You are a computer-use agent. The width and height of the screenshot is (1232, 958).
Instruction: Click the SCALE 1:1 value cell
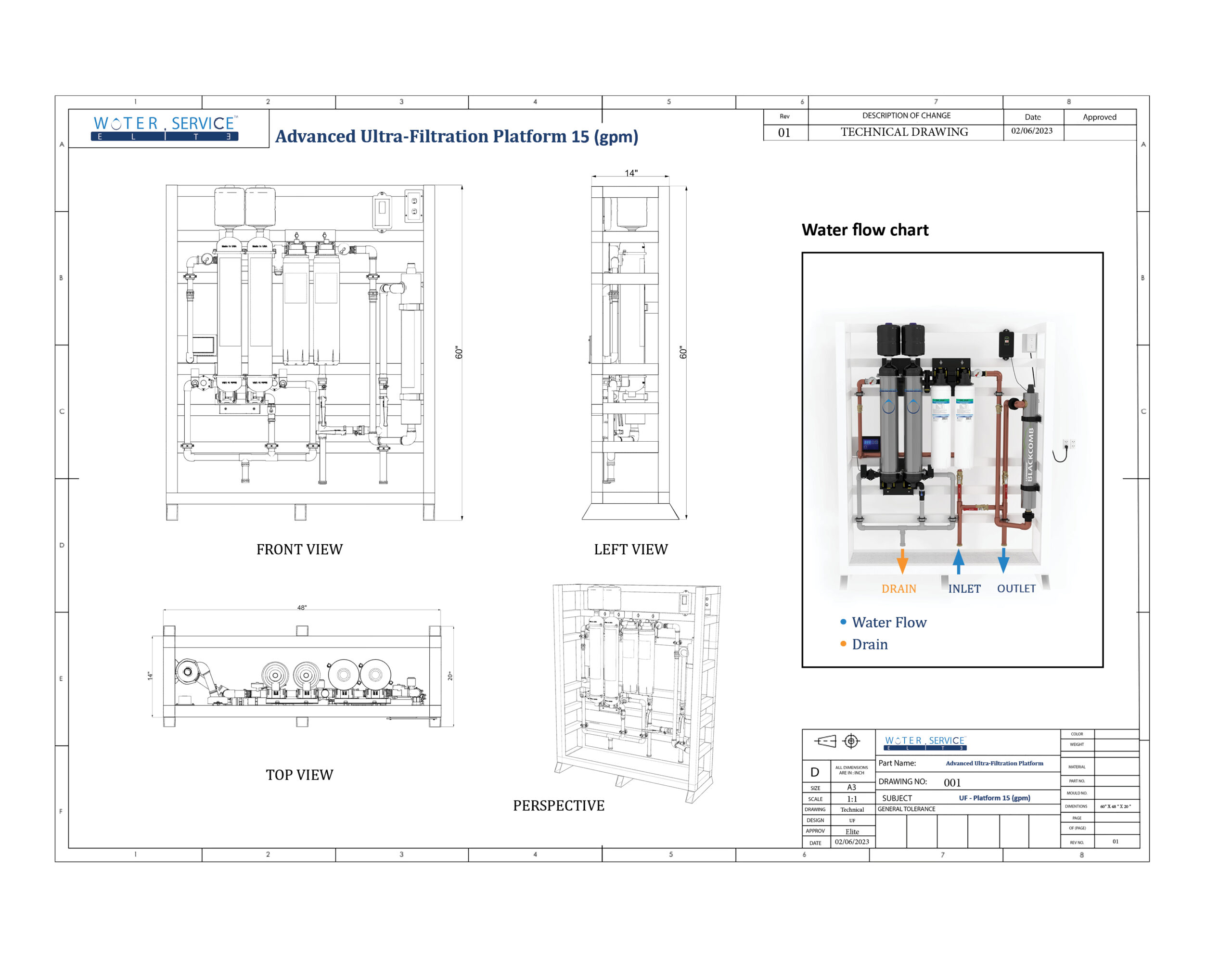[x=851, y=799]
